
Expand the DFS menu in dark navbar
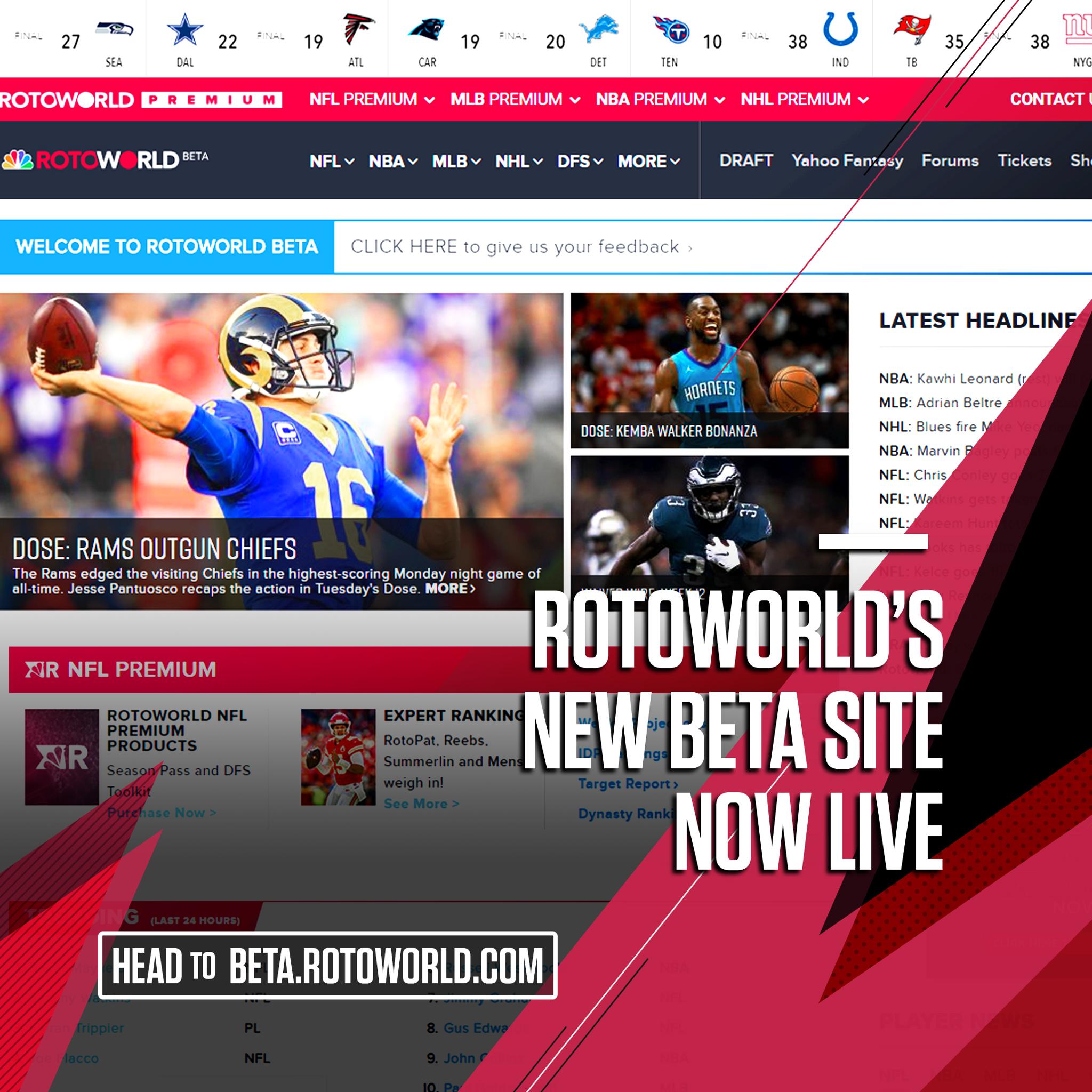581,162
